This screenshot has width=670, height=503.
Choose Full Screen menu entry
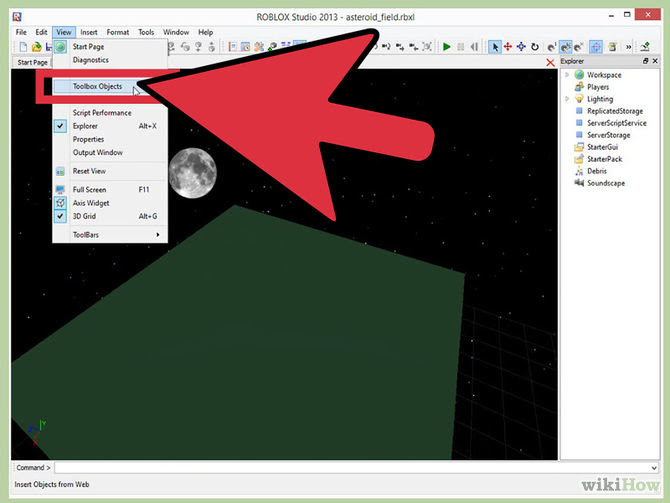(x=110, y=189)
